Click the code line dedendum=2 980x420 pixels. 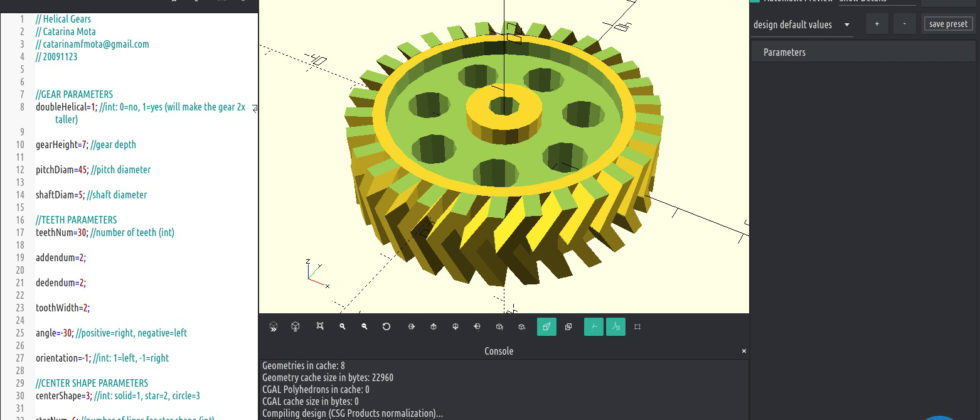[x=61, y=282]
